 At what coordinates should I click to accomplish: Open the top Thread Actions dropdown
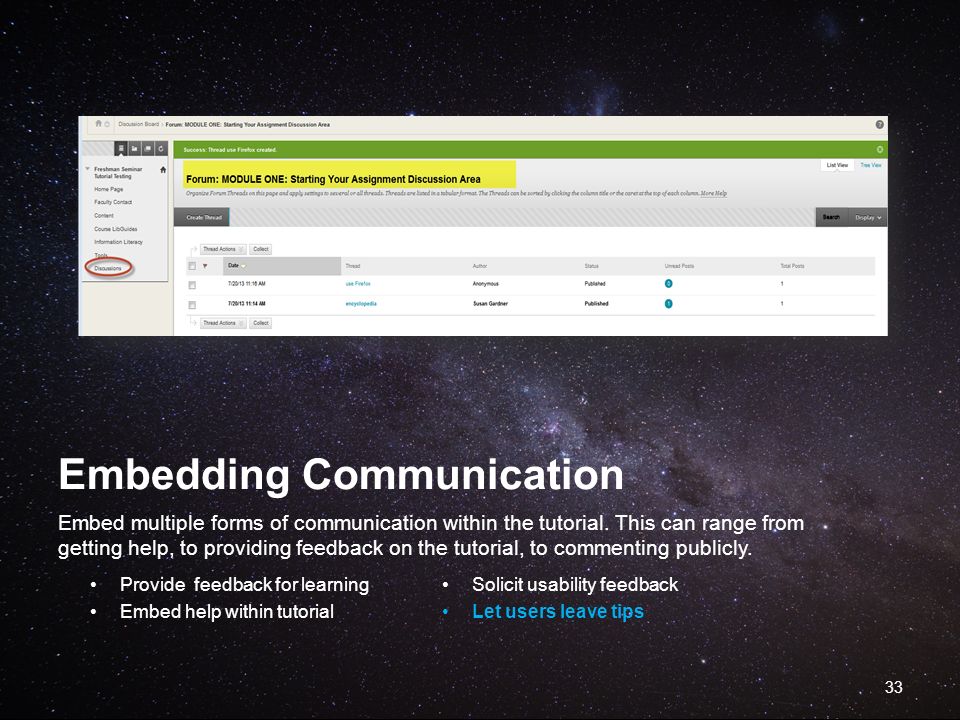223,249
